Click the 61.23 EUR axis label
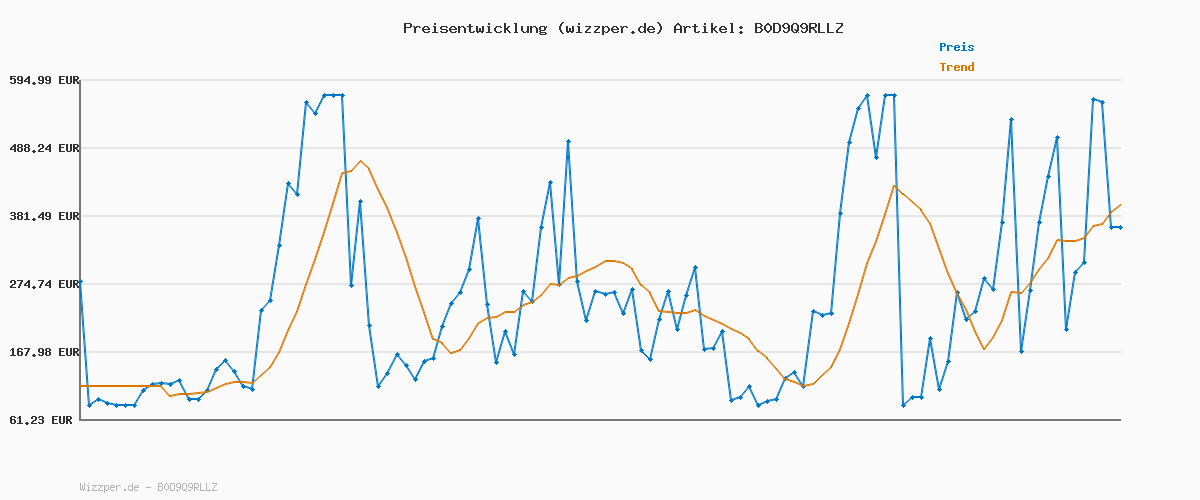 44,420
